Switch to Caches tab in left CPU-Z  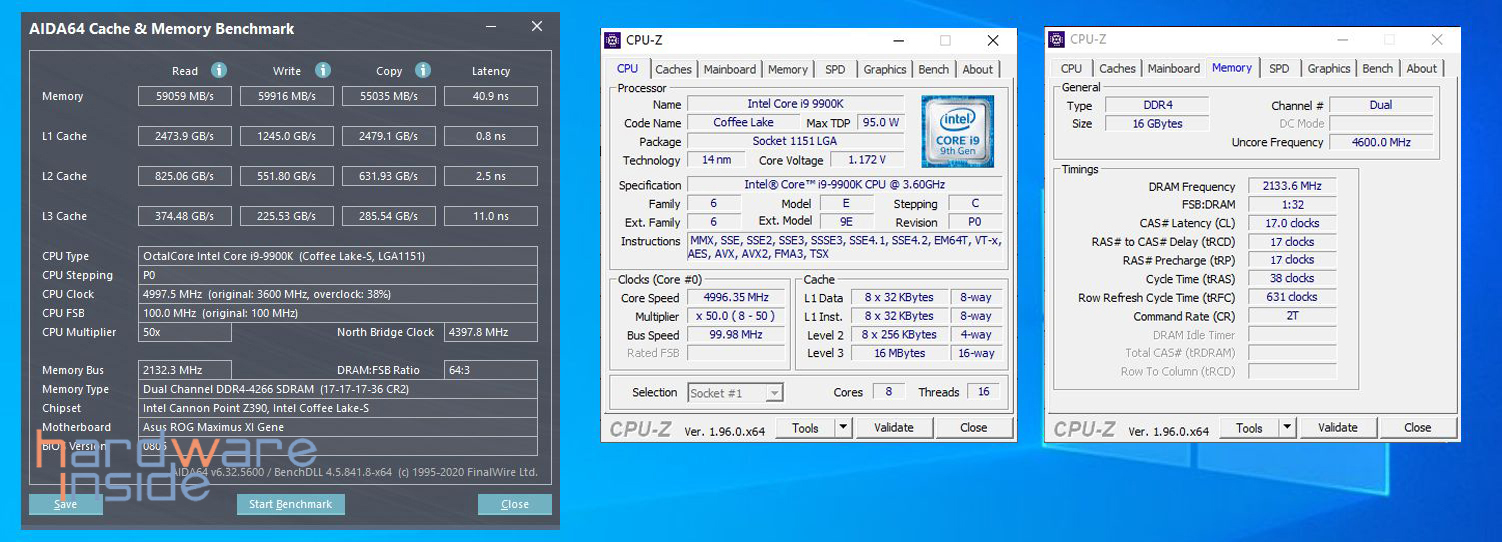(673, 69)
